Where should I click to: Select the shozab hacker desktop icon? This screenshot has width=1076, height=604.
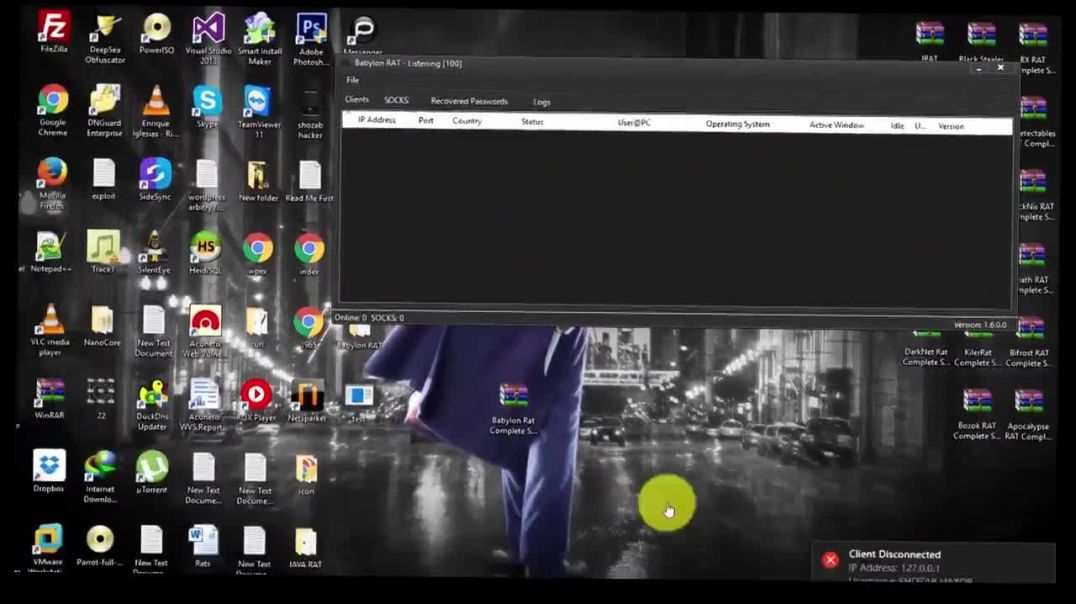tap(310, 113)
